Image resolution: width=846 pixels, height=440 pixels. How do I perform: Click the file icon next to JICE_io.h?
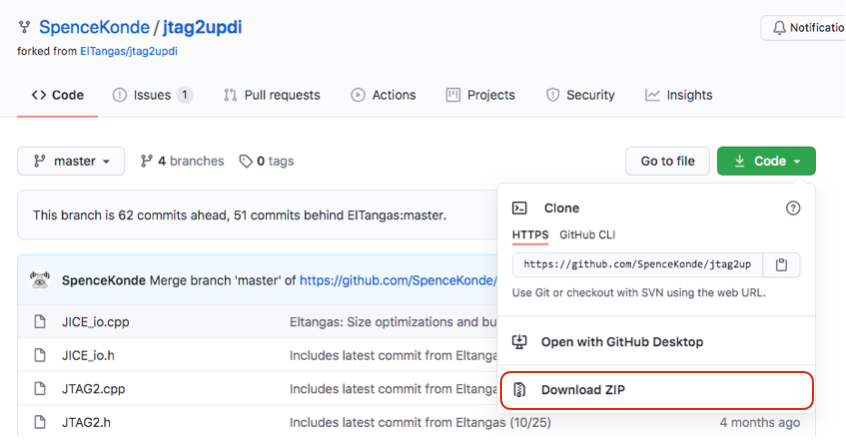coord(40,355)
